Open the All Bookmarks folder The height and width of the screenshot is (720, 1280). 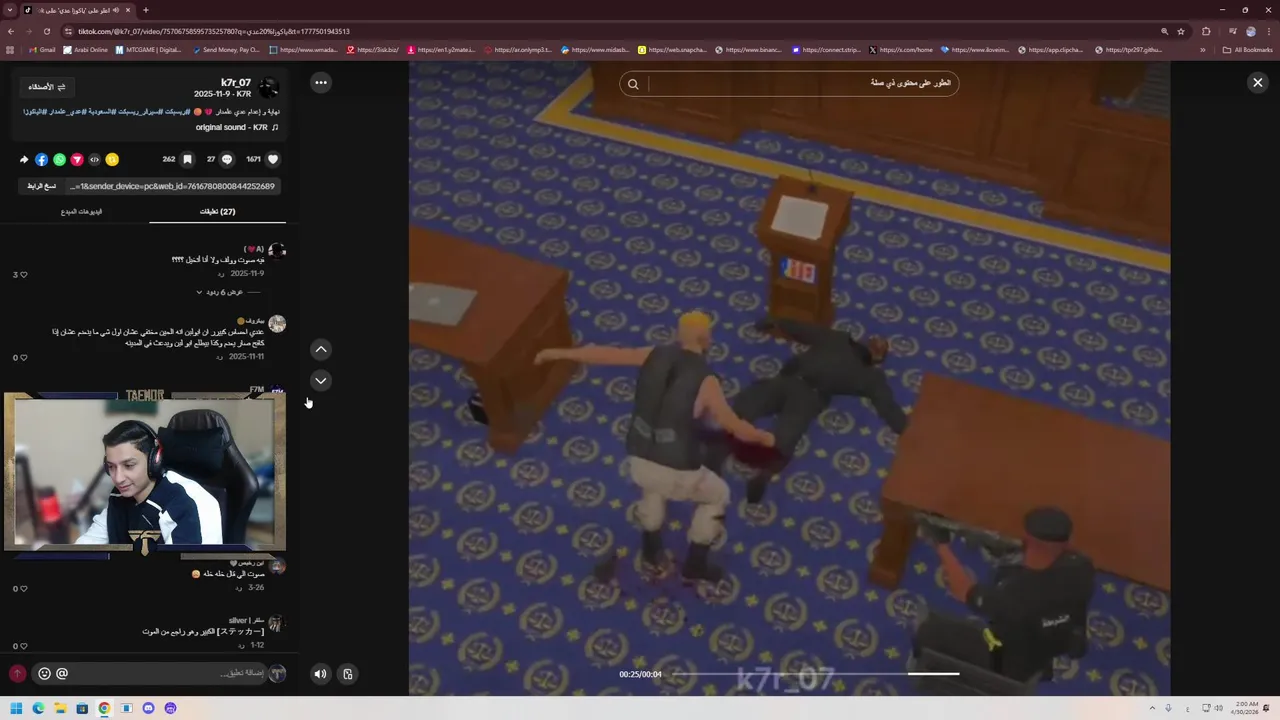pos(1247,50)
